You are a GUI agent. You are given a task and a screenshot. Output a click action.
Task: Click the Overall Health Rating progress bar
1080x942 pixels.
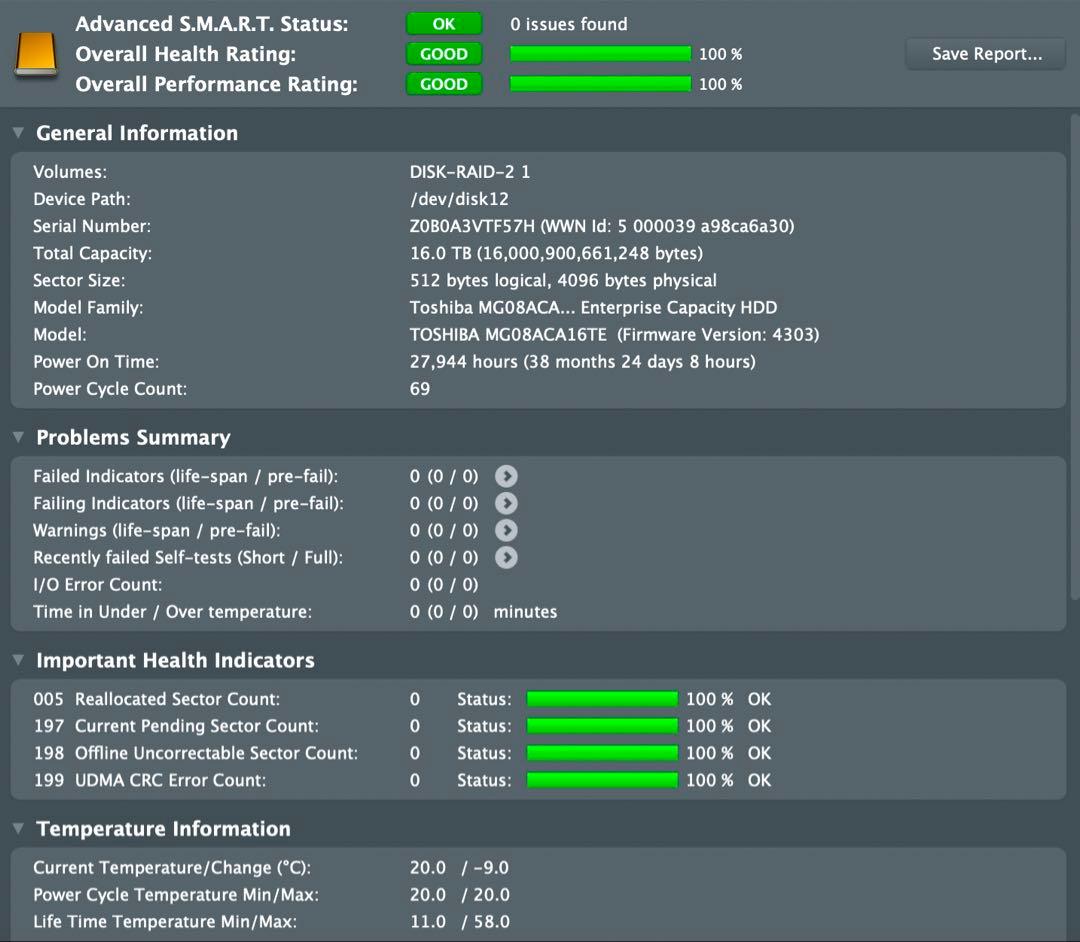(x=600, y=54)
